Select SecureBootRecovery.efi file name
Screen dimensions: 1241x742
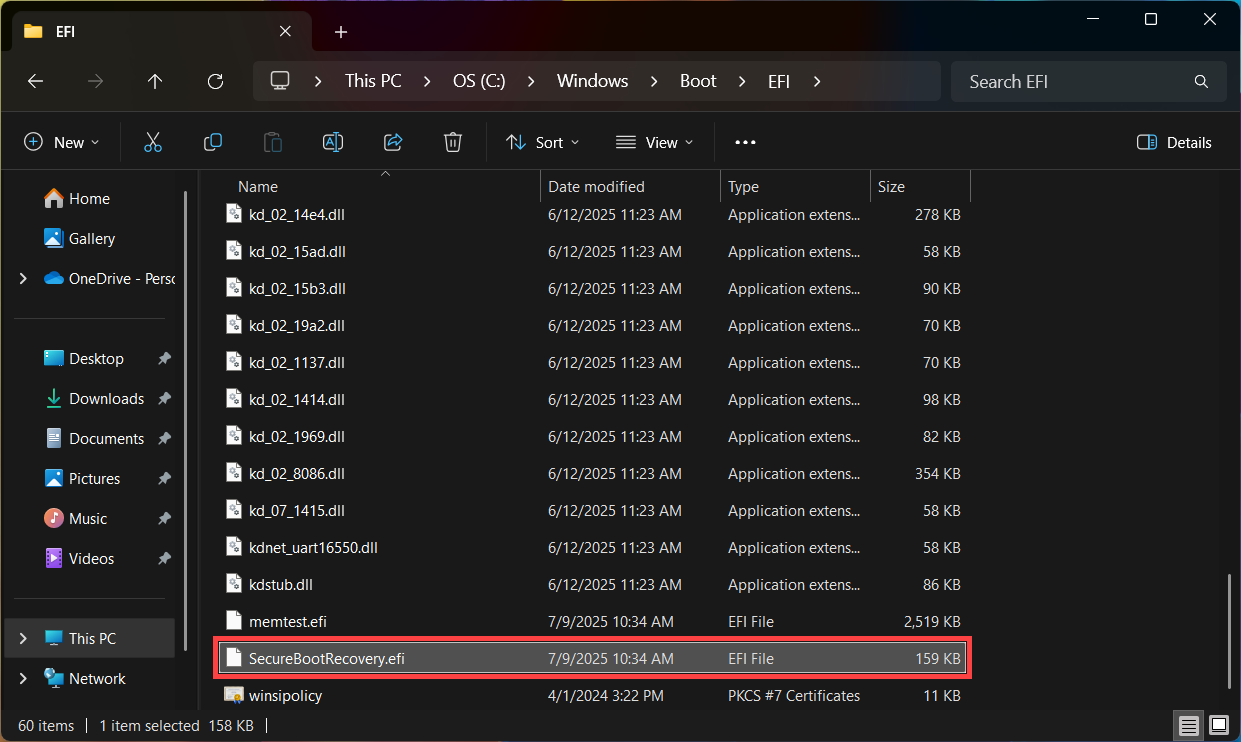pos(327,658)
